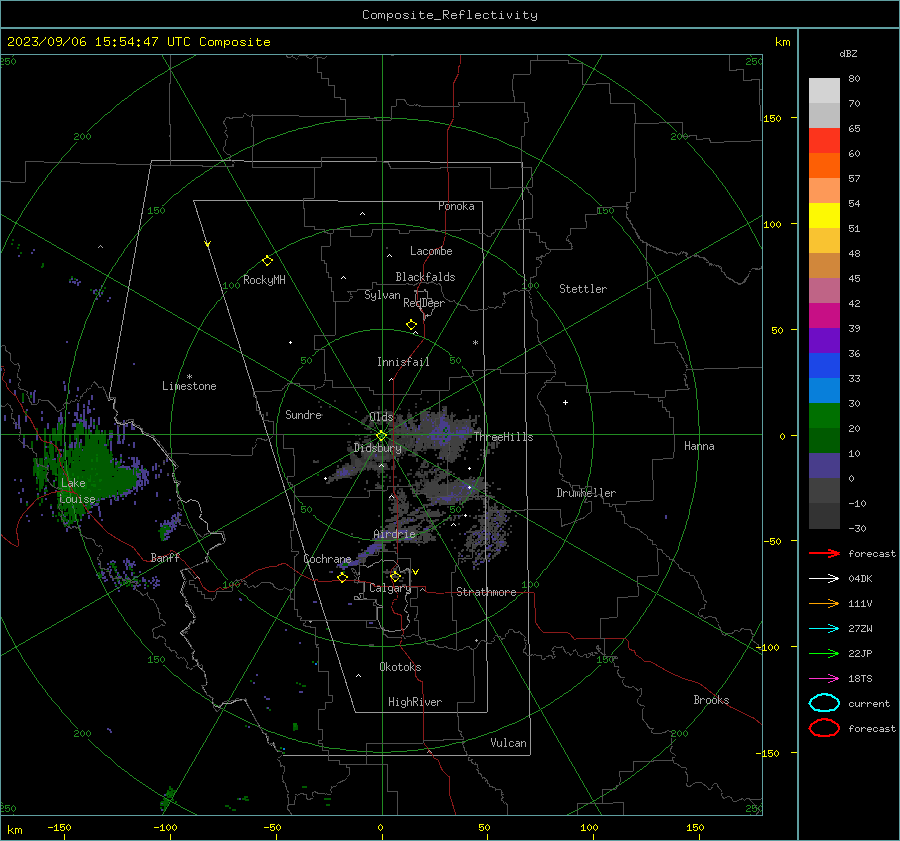Click the Stettler city label
Image resolution: width=900 pixels, height=841 pixels.
click(583, 289)
